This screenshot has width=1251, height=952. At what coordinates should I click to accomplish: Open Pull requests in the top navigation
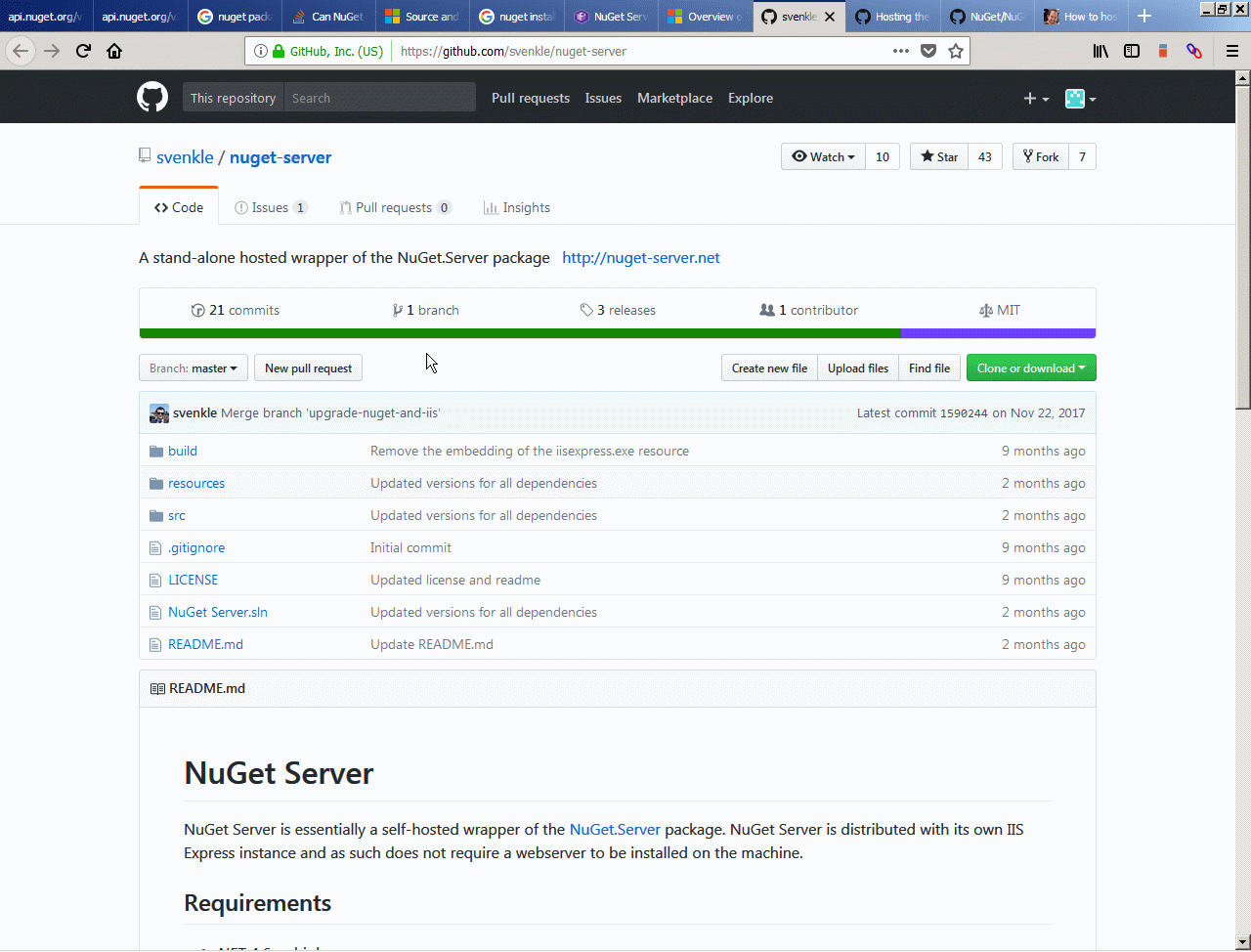(x=531, y=98)
